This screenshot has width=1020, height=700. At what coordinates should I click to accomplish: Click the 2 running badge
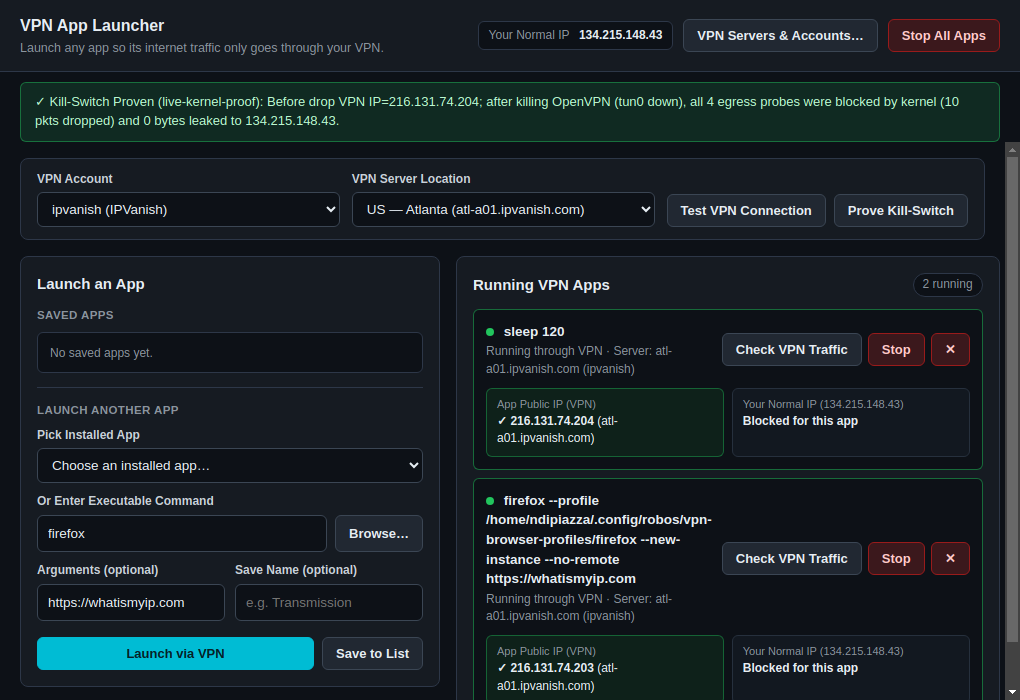click(947, 284)
